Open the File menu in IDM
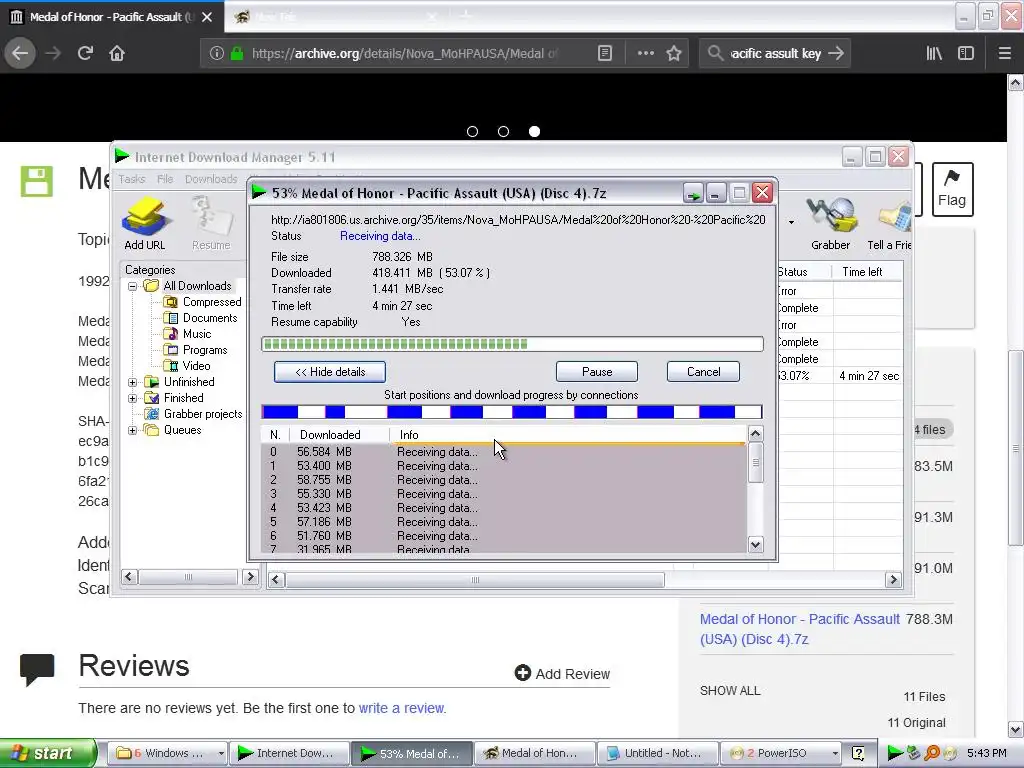Image resolution: width=1024 pixels, height=768 pixels. [x=165, y=179]
